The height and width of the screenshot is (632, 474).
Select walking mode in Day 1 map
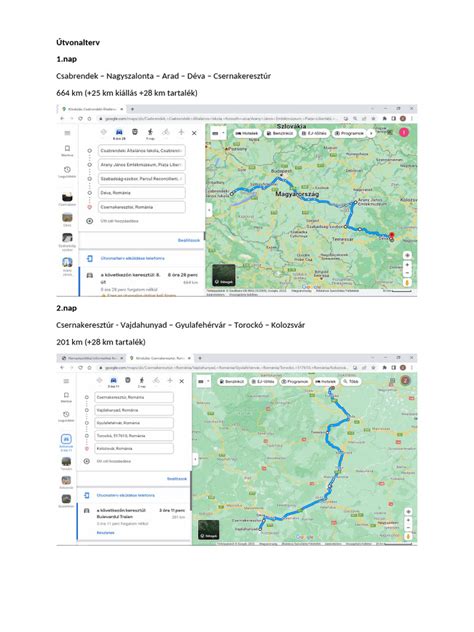point(150,133)
